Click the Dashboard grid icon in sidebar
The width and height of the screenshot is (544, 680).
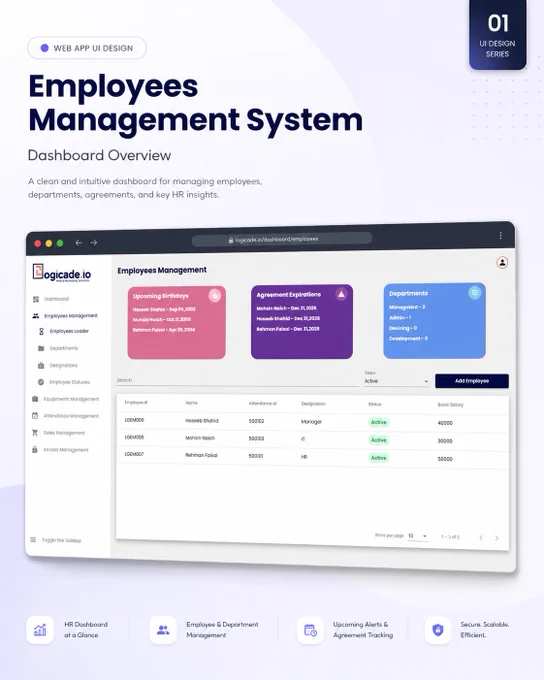(36, 299)
